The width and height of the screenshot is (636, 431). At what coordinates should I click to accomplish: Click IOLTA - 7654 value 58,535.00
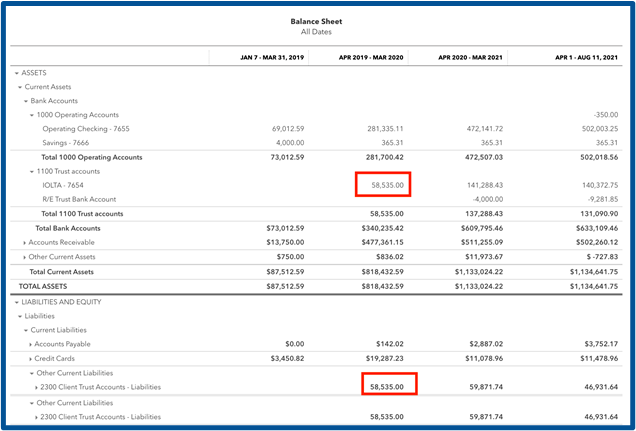(x=387, y=185)
